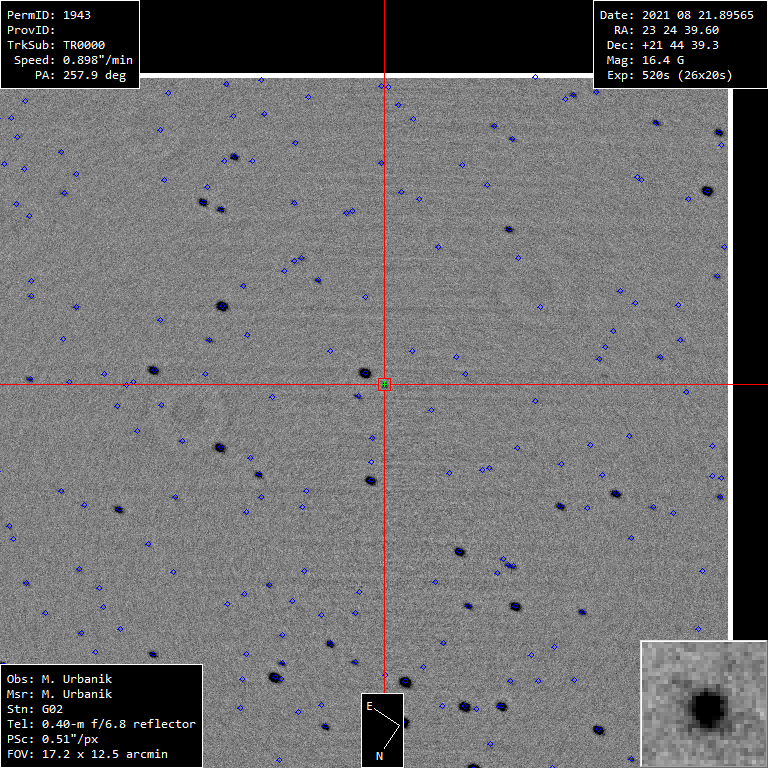Click the bright star adjacent to the target box
The width and height of the screenshot is (768, 768).
(x=365, y=373)
